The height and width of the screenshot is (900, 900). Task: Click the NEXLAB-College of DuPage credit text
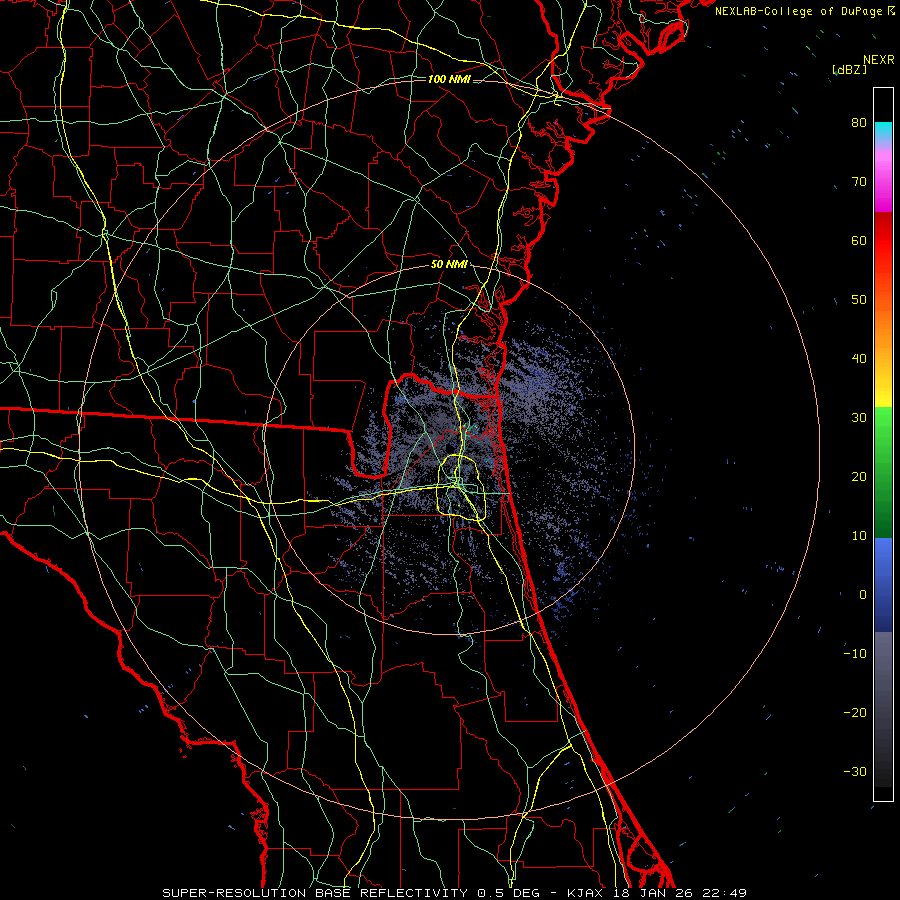click(x=801, y=11)
